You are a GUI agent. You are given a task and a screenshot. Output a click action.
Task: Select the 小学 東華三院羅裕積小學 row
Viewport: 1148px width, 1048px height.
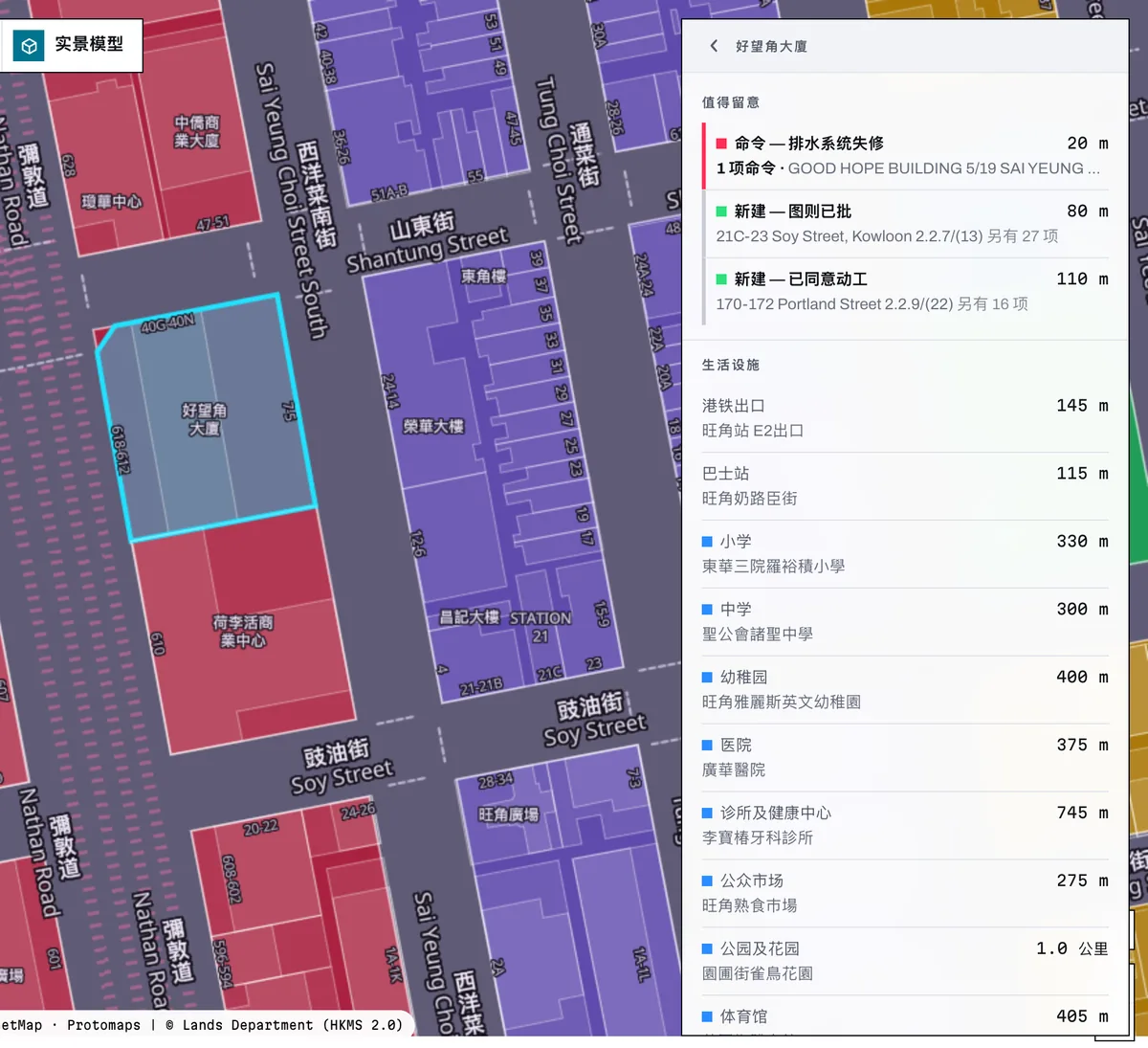pyautogui.click(x=905, y=554)
